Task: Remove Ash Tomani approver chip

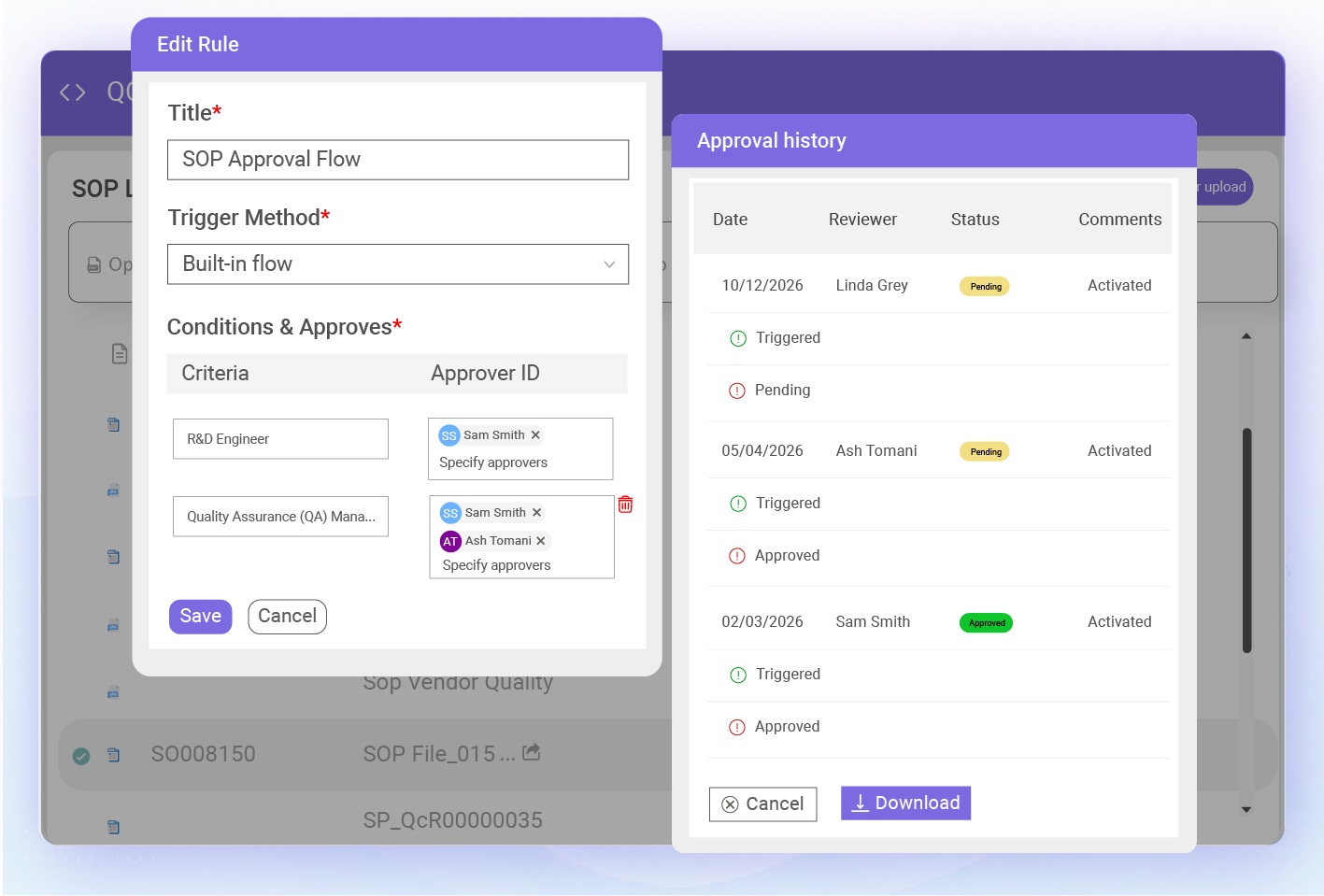Action: pos(541,541)
